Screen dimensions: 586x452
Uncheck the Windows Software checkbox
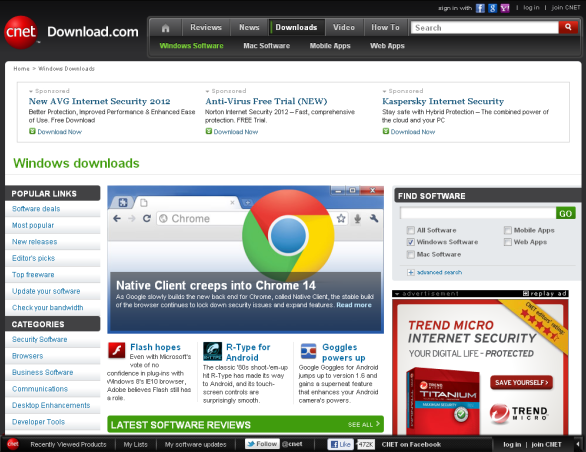[410, 242]
